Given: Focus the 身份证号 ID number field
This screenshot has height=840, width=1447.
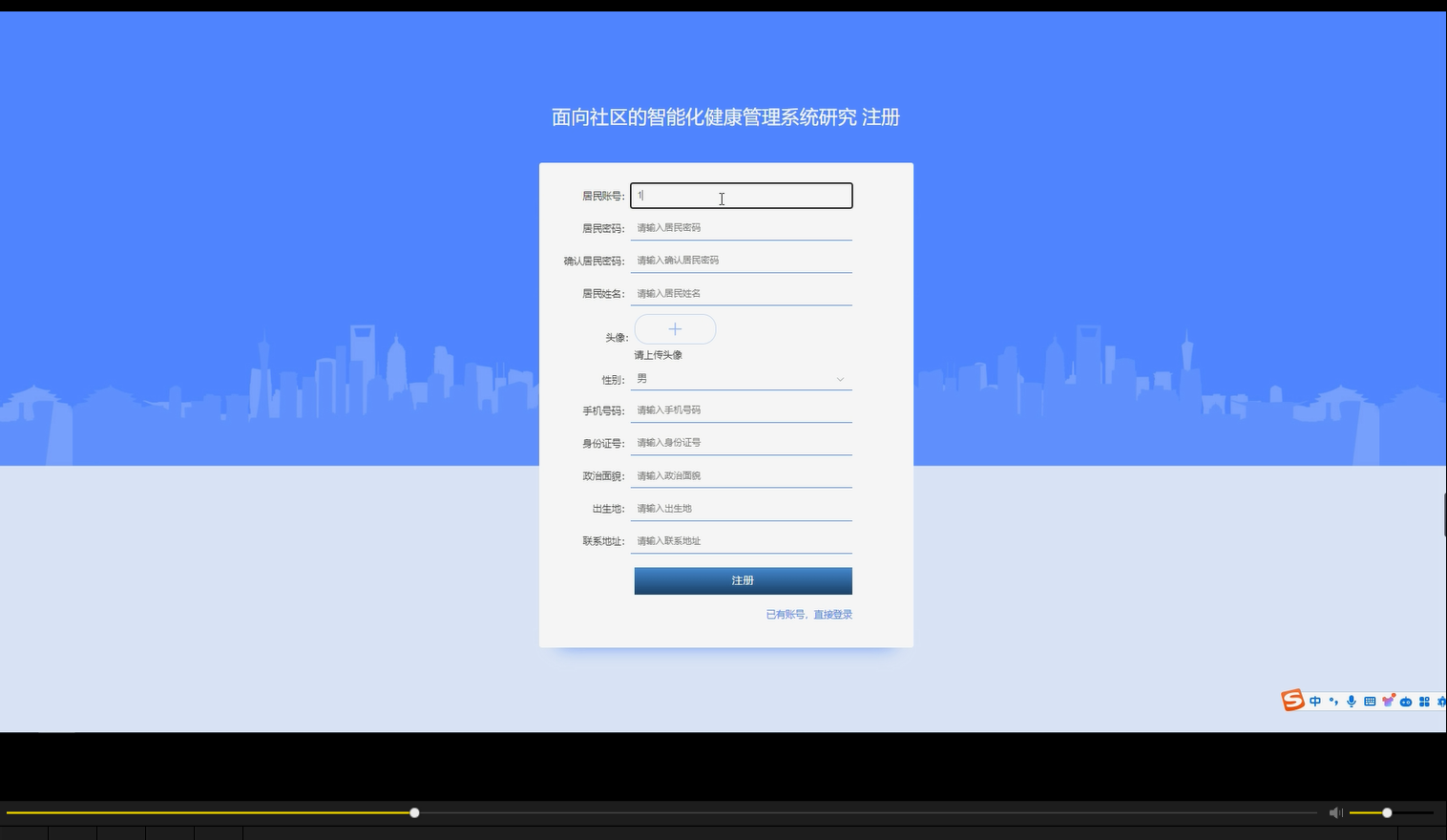Looking at the screenshot, I should [x=741, y=443].
